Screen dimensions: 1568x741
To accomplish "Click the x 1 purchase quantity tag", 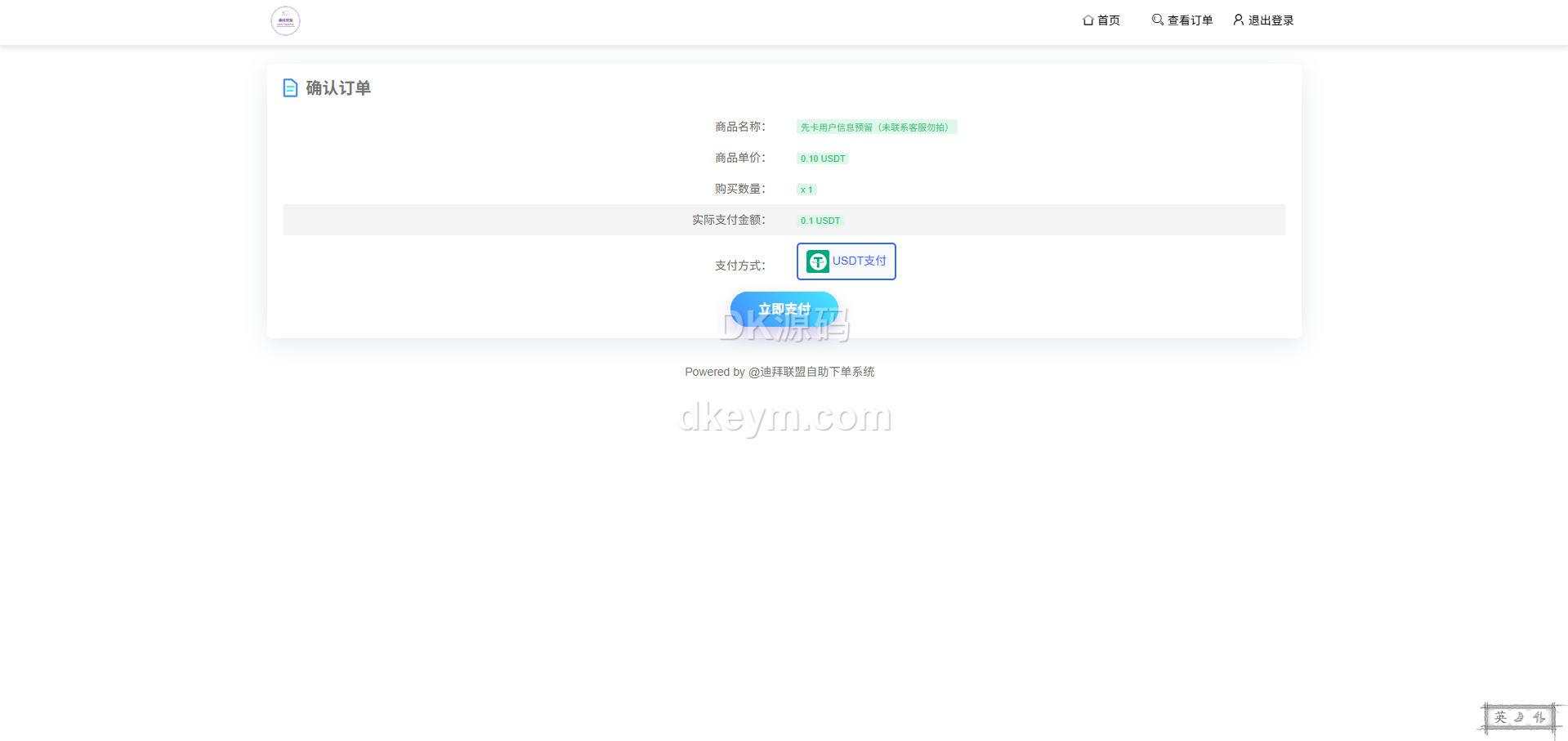I will pyautogui.click(x=806, y=190).
